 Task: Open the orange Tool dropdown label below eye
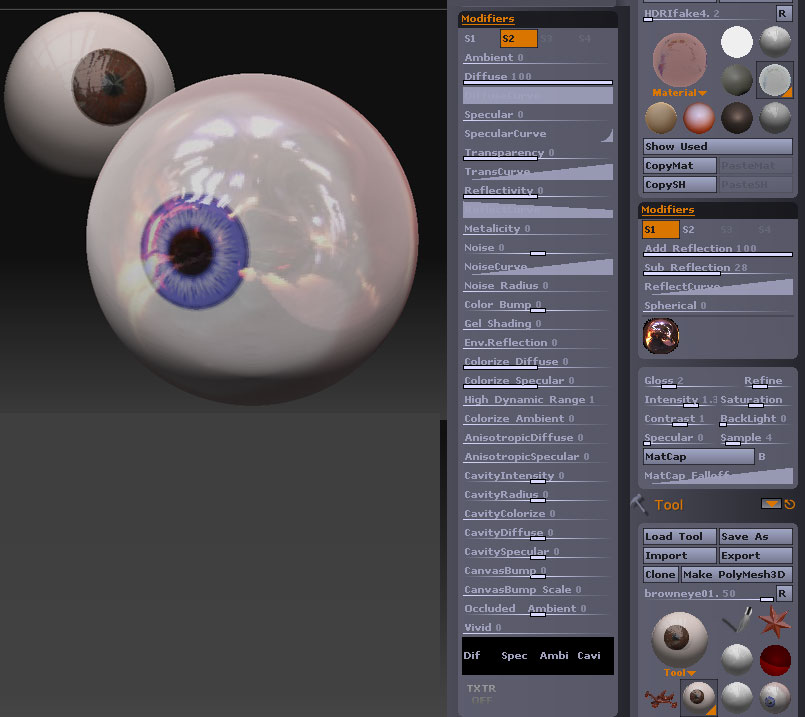coord(679,672)
